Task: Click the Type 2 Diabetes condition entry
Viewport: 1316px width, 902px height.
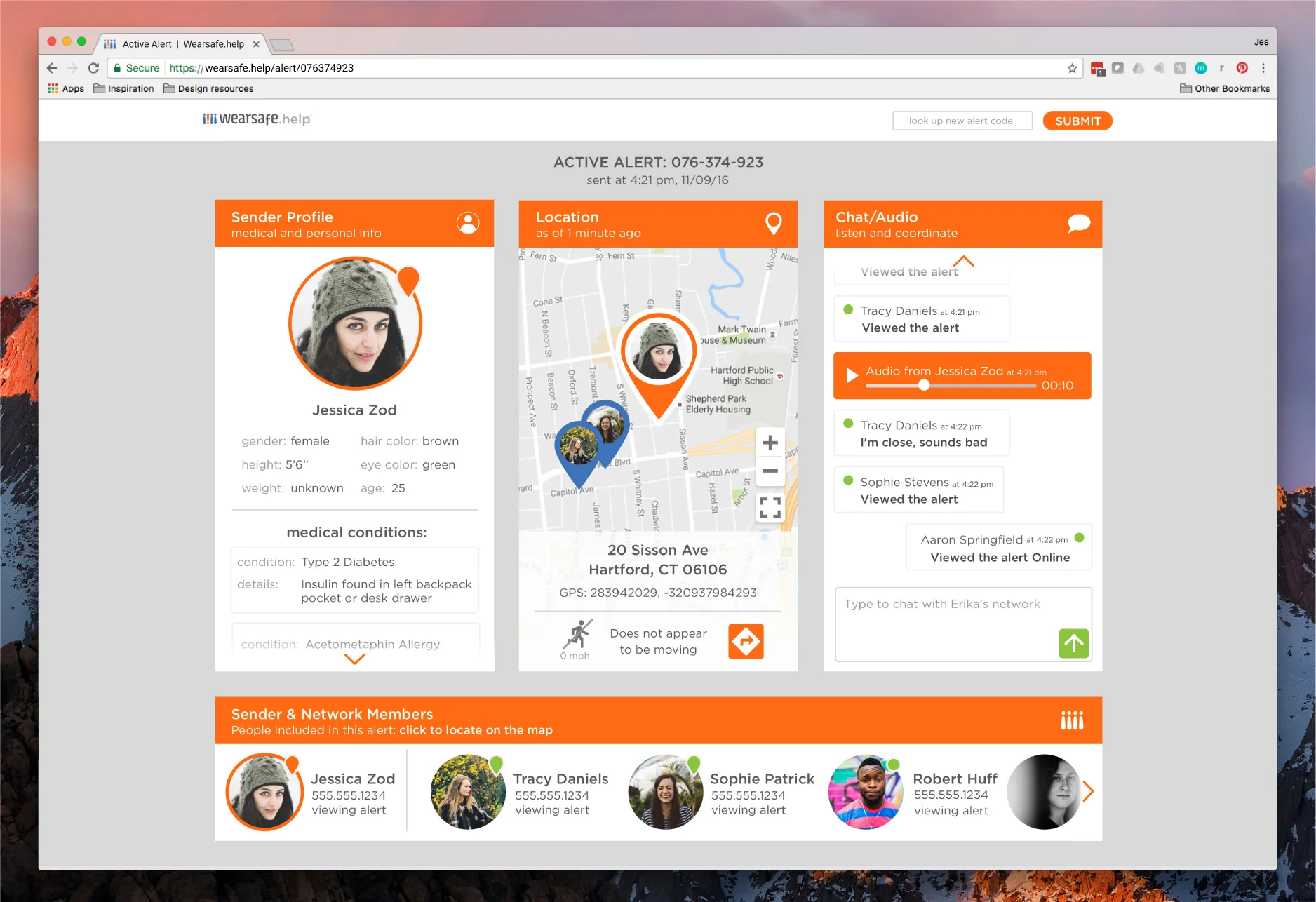Action: click(355, 580)
